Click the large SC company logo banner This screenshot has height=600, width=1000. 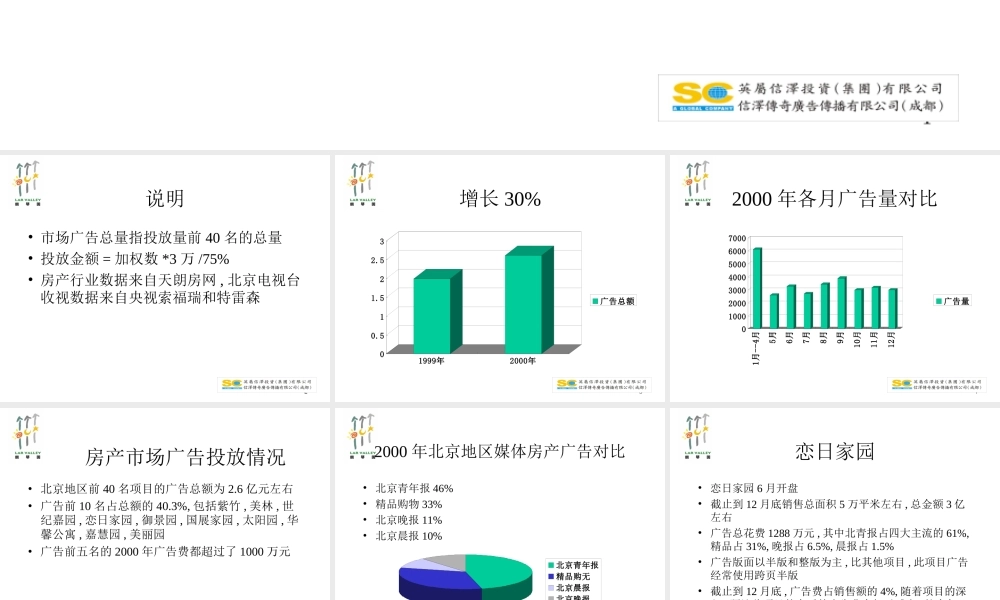[x=808, y=98]
